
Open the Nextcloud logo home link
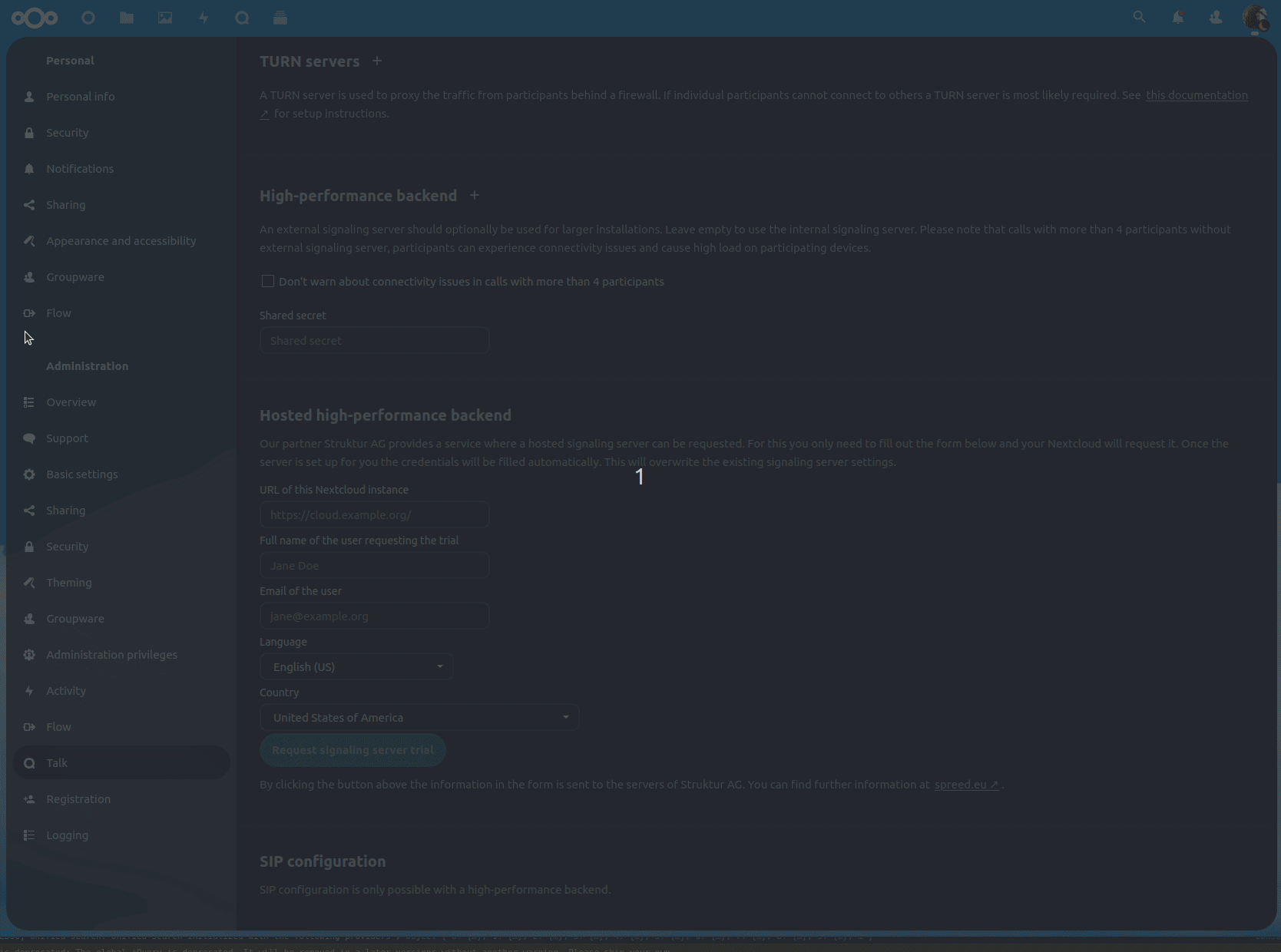click(x=35, y=18)
